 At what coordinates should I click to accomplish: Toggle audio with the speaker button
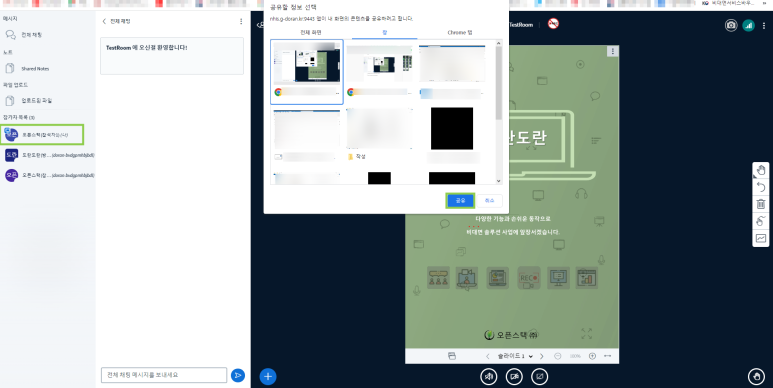click(489, 377)
